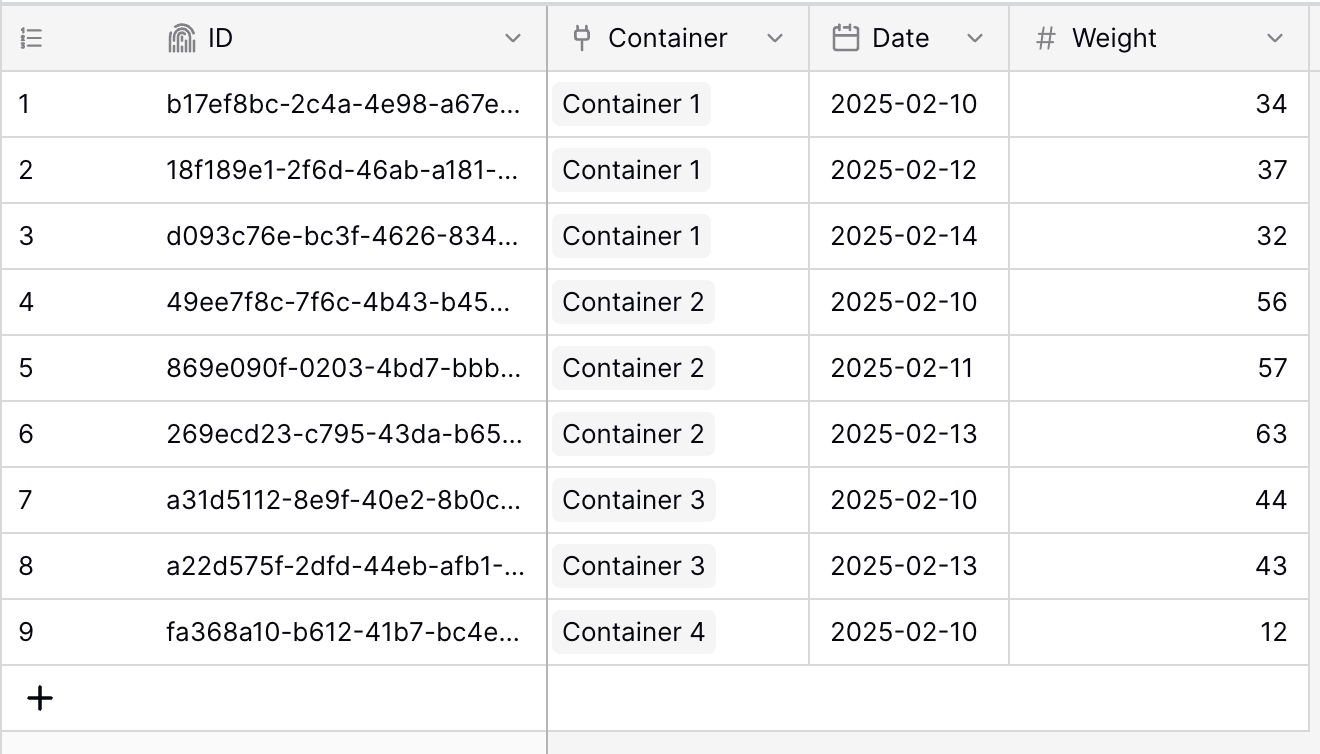Click the plug icon beside Container header

(581, 38)
